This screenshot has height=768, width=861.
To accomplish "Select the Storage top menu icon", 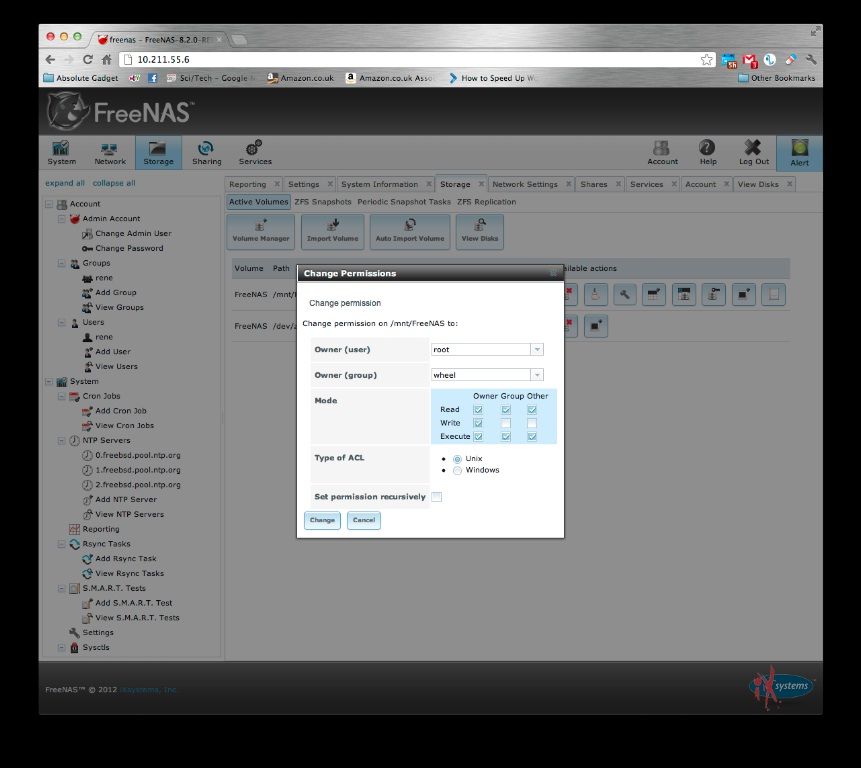I will [158, 153].
